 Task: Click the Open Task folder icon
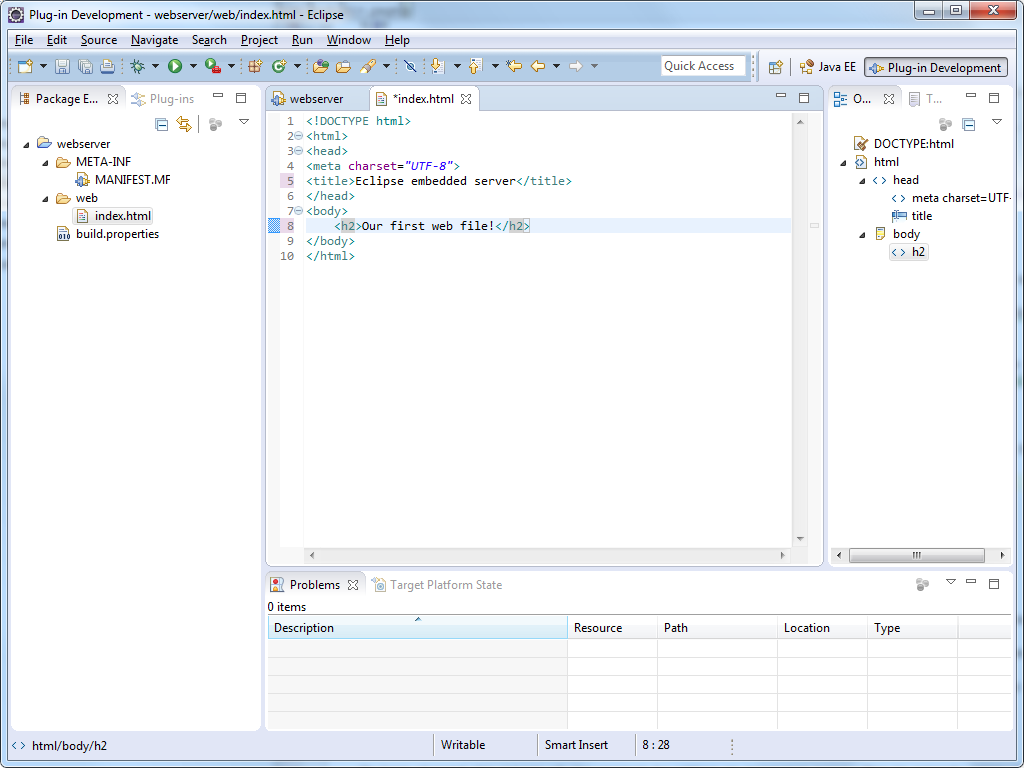(344, 66)
